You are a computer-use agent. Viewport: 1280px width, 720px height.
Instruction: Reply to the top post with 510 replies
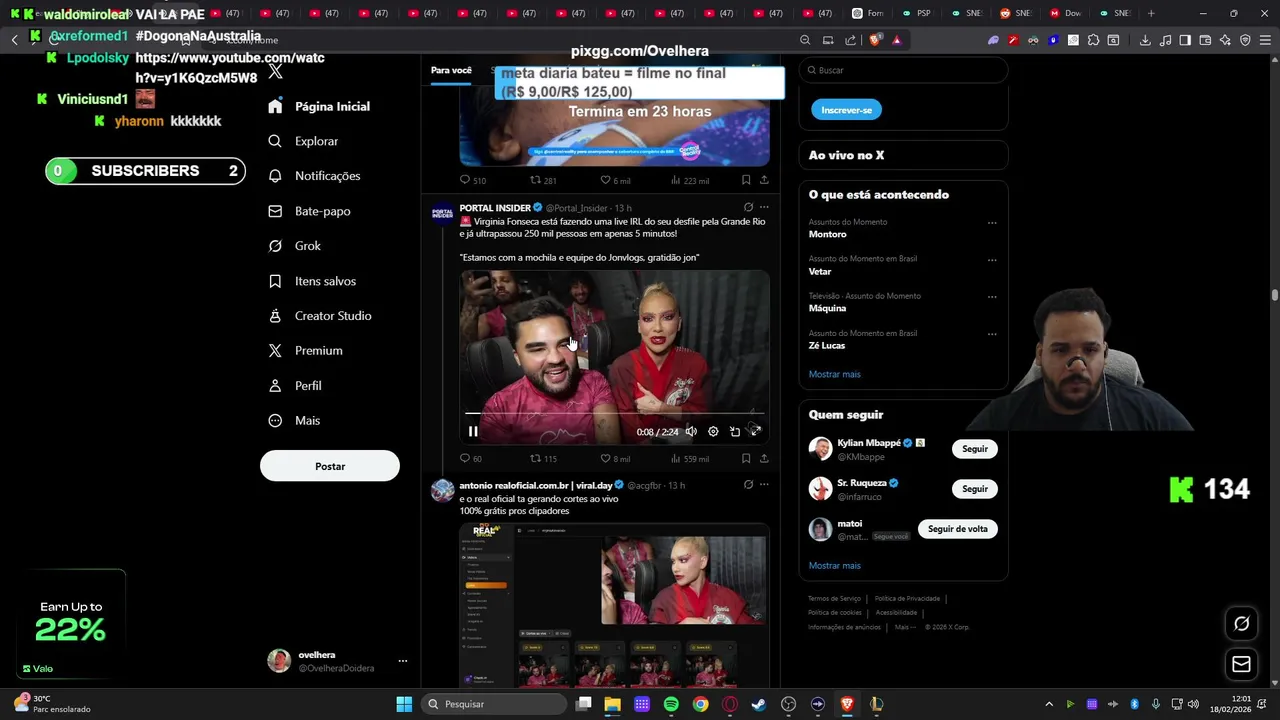point(472,181)
